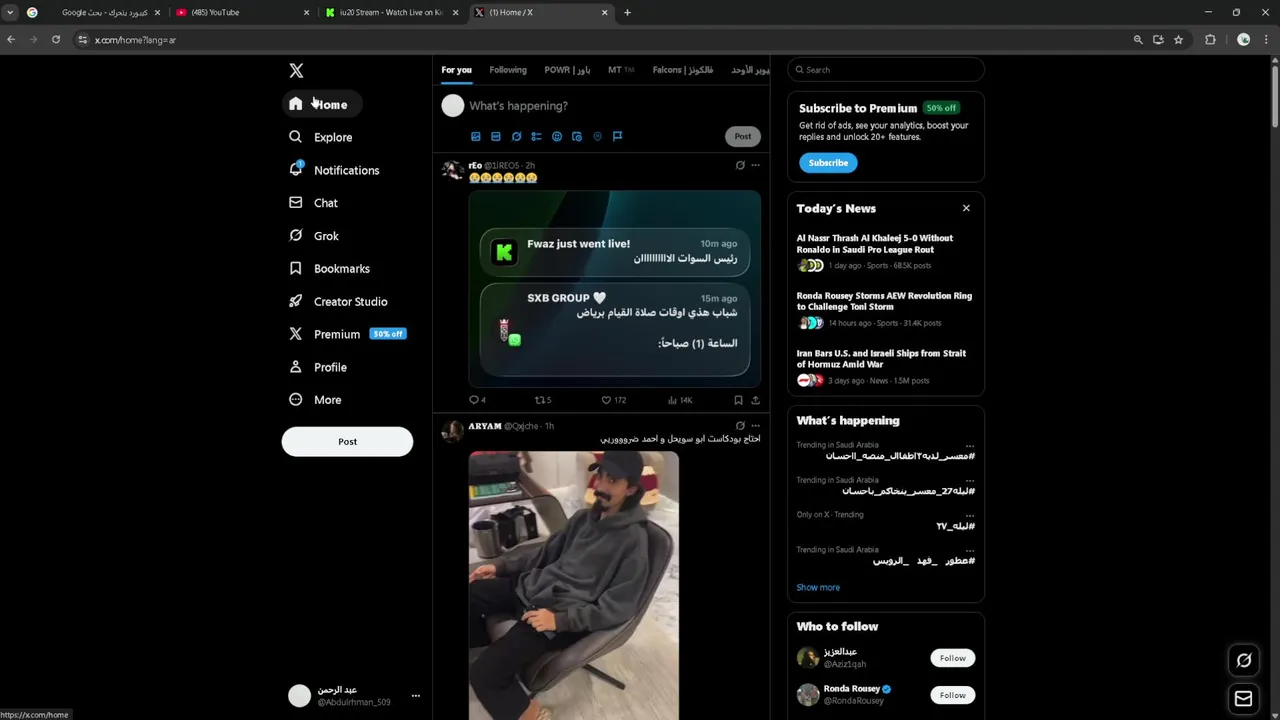Bookmark rEo's post
This screenshot has height=720, width=1280.
click(738, 400)
